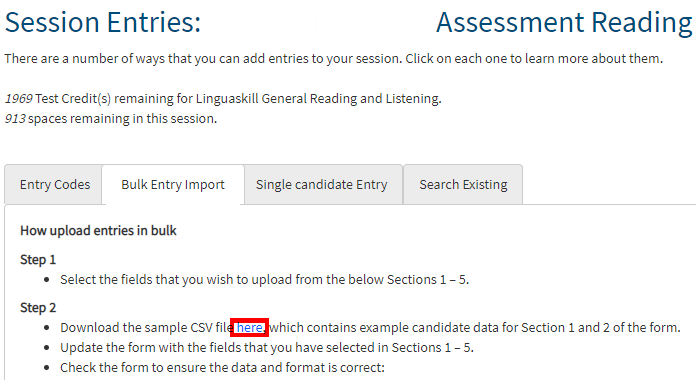Switch to the Bulk Entry Import tab
The image size is (696, 380).
(x=173, y=185)
